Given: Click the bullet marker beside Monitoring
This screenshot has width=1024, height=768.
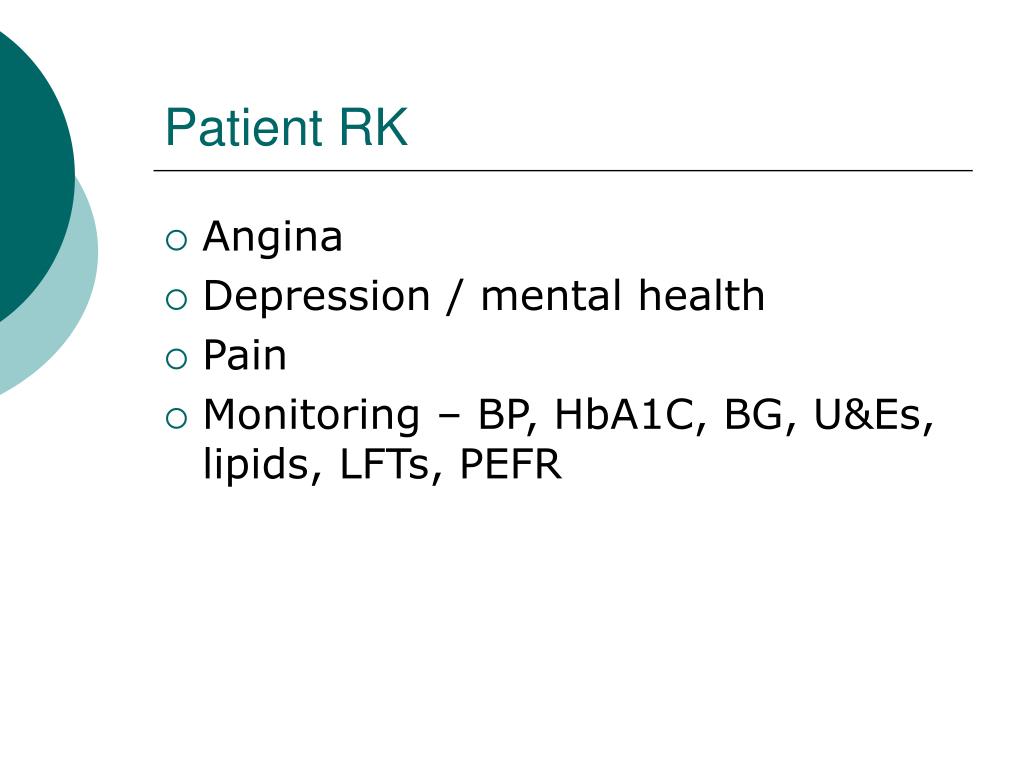Looking at the screenshot, I should click(x=176, y=418).
